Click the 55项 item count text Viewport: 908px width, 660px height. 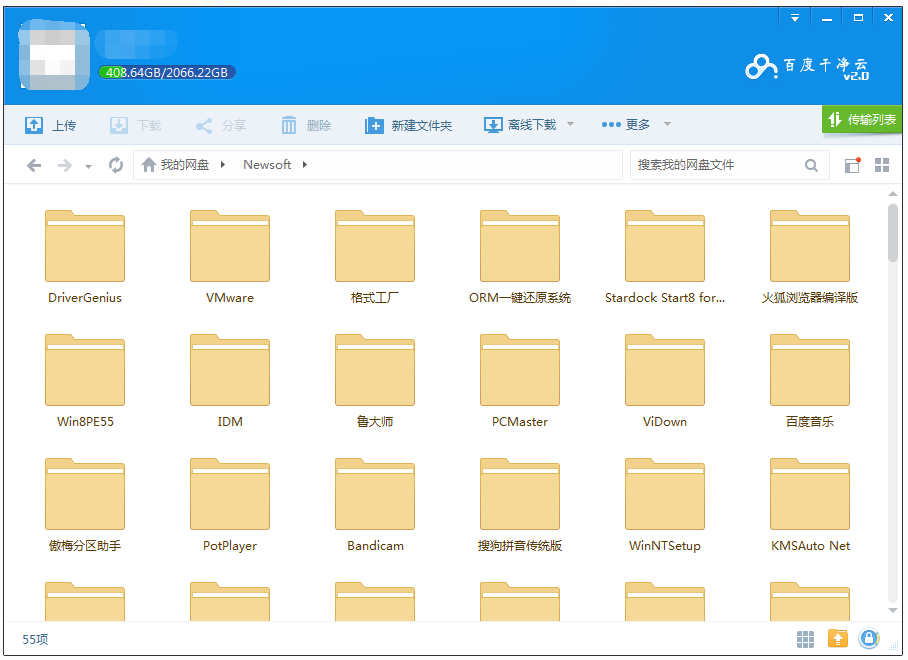click(x=35, y=639)
